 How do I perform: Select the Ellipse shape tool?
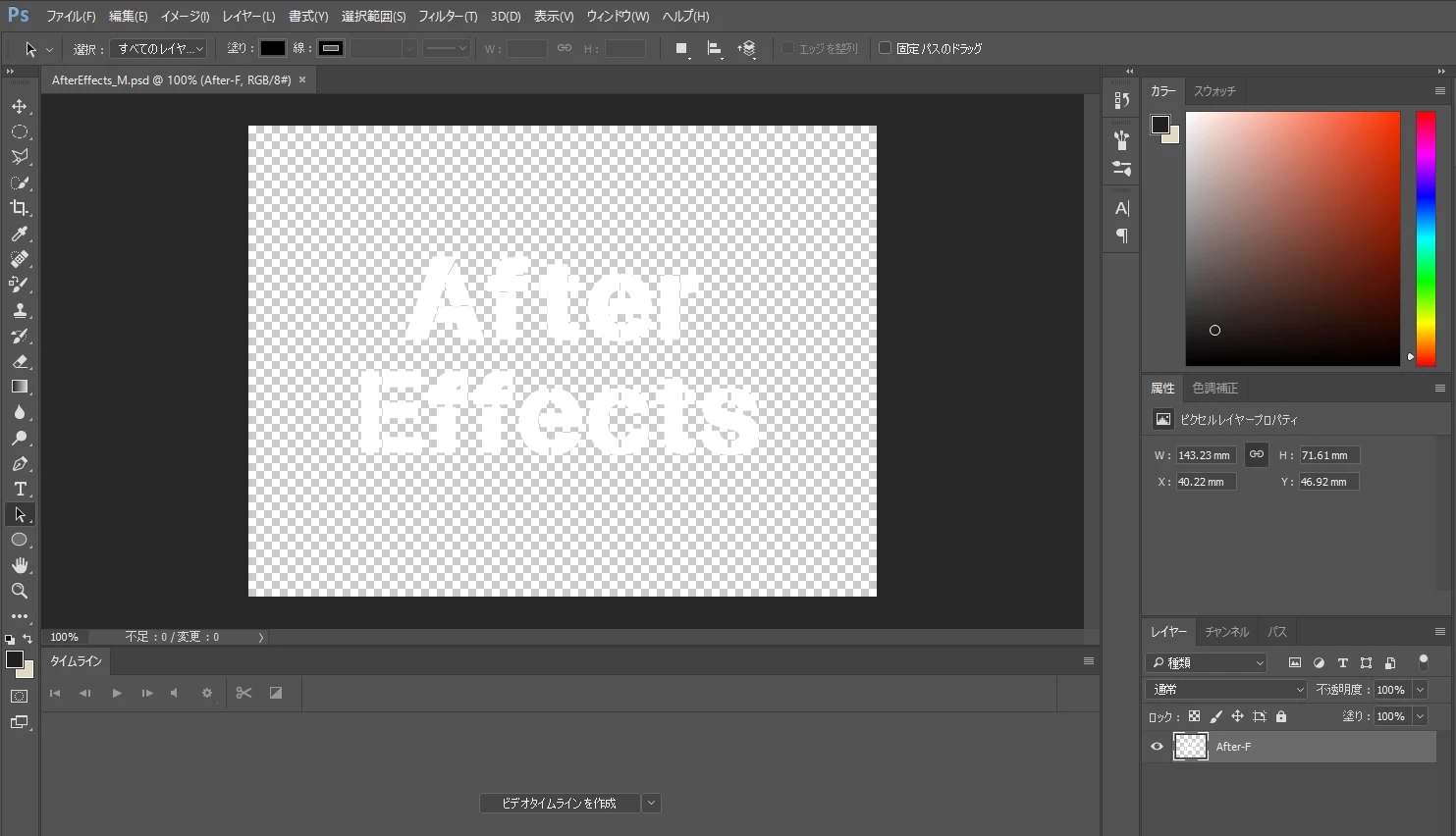[x=20, y=540]
